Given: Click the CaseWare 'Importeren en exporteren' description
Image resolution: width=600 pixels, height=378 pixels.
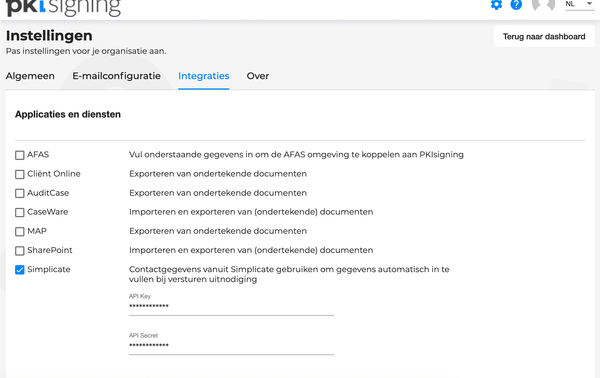Looking at the screenshot, I should pyautogui.click(x=251, y=212).
